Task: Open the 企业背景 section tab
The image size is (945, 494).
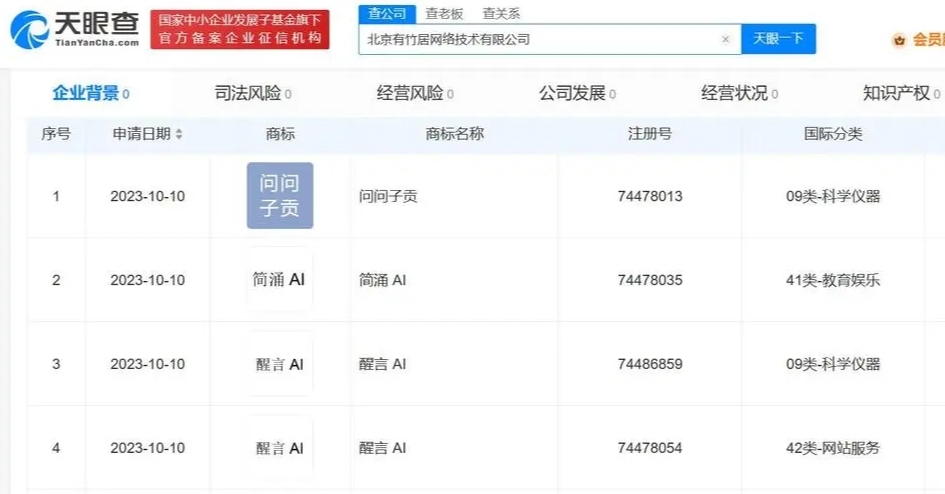Action: coord(91,93)
